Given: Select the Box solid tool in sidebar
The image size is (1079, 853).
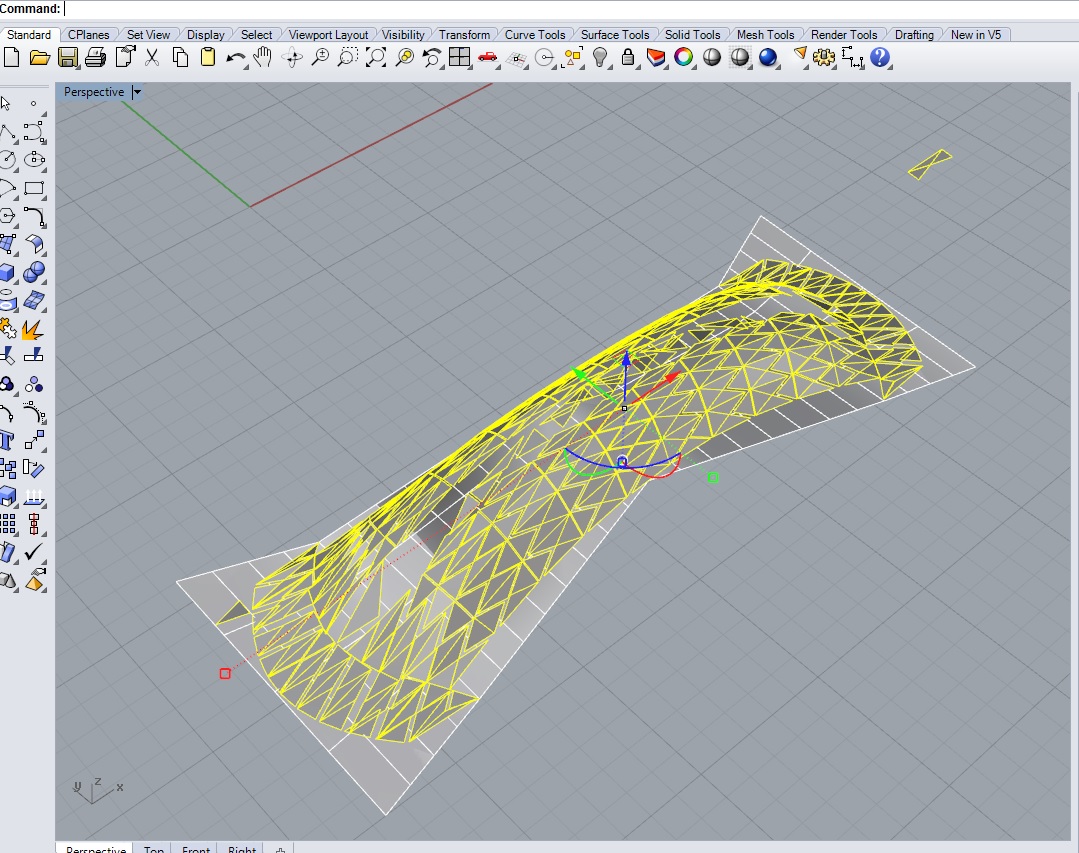Looking at the screenshot, I should [8, 272].
